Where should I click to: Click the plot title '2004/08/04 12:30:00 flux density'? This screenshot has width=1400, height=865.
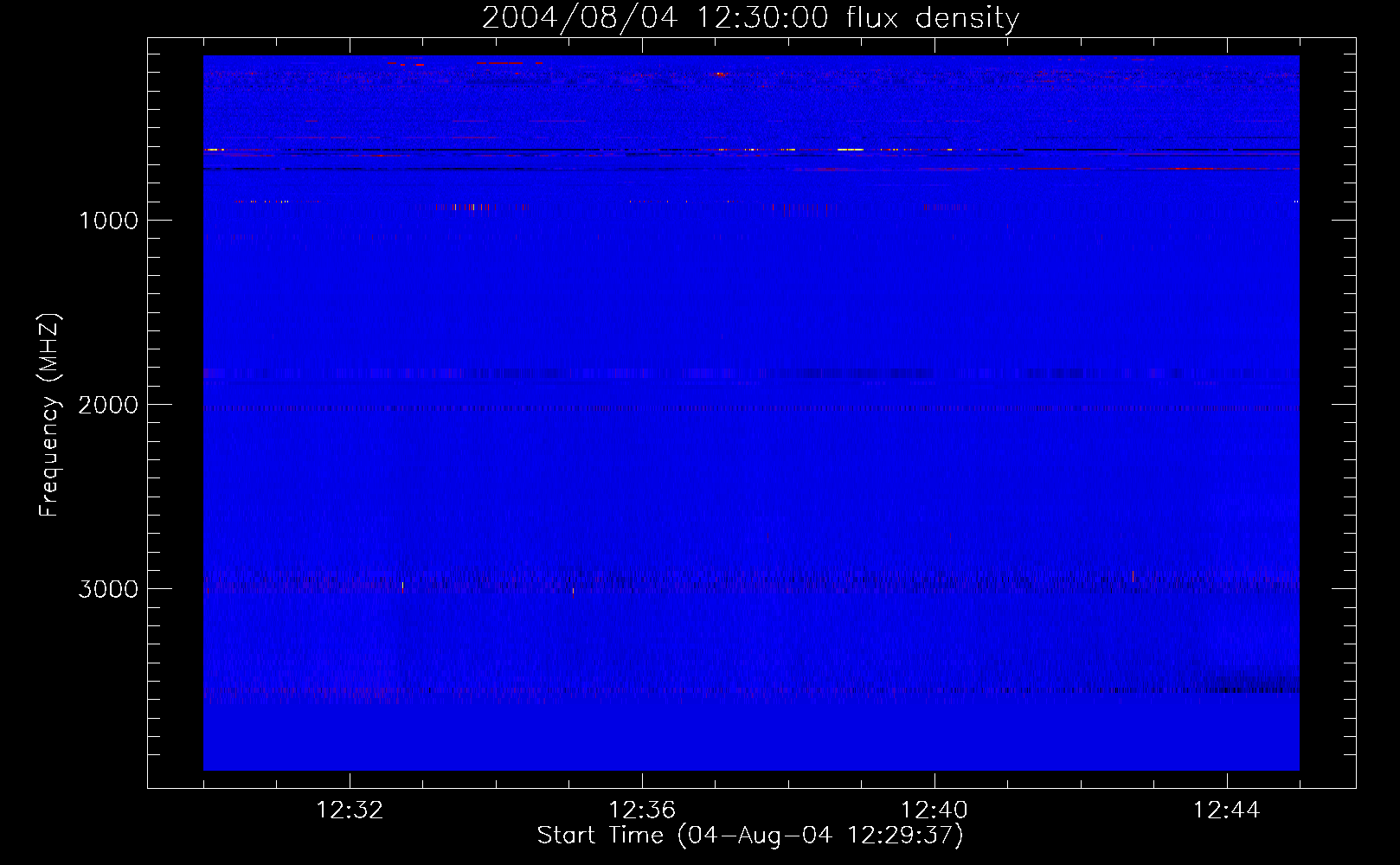(x=750, y=18)
